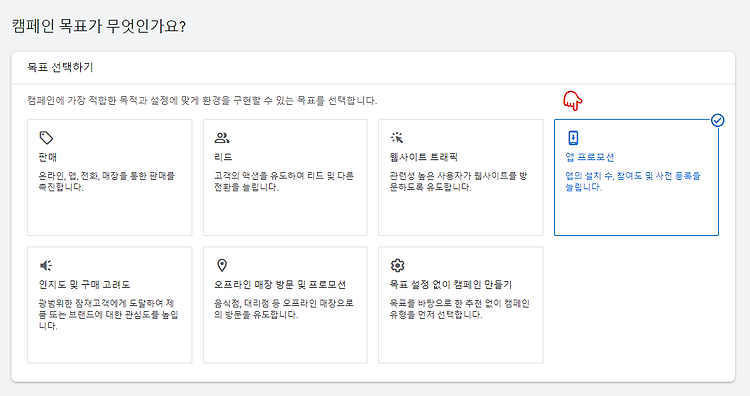The height and width of the screenshot is (396, 750).
Task: Click the 앱의 설치 수 description text
Action: tap(632, 182)
